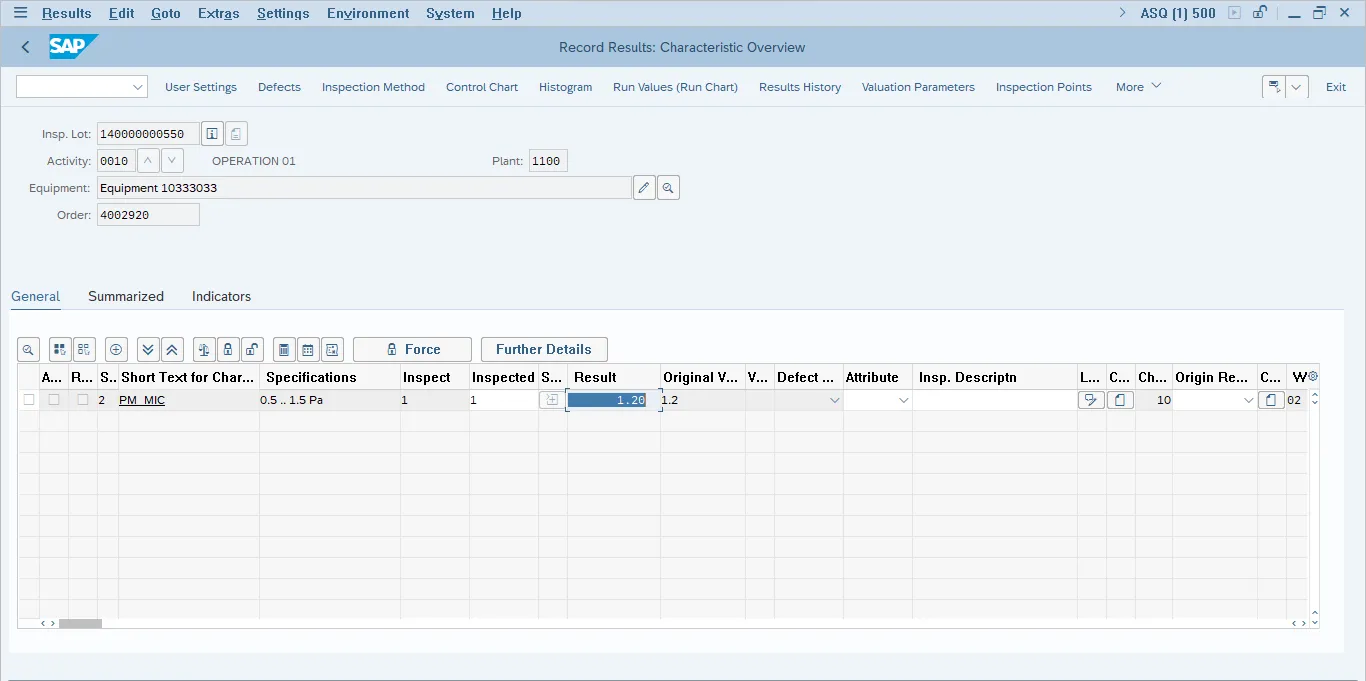1366x681 pixels.
Task: Click the circled plus icon in table toolbar
Action: pyautogui.click(x=116, y=349)
